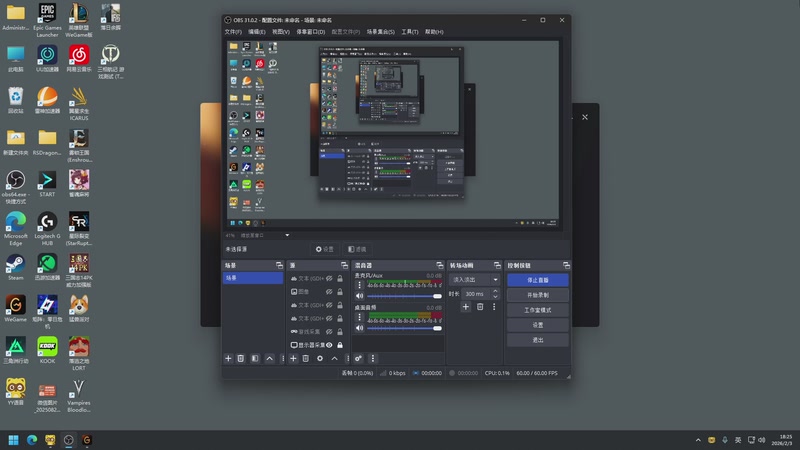Show the 游戏采集 source via eye icon
Viewport: 800px width, 450px height.
click(x=329, y=332)
